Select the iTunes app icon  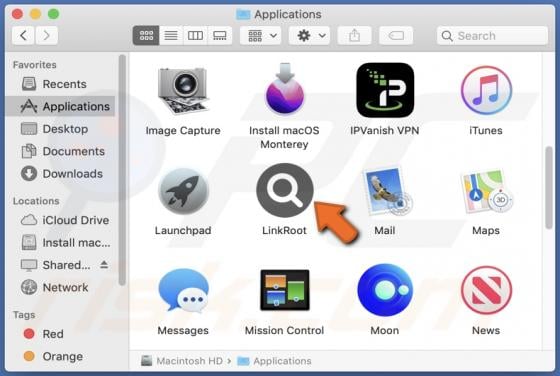coord(486,90)
